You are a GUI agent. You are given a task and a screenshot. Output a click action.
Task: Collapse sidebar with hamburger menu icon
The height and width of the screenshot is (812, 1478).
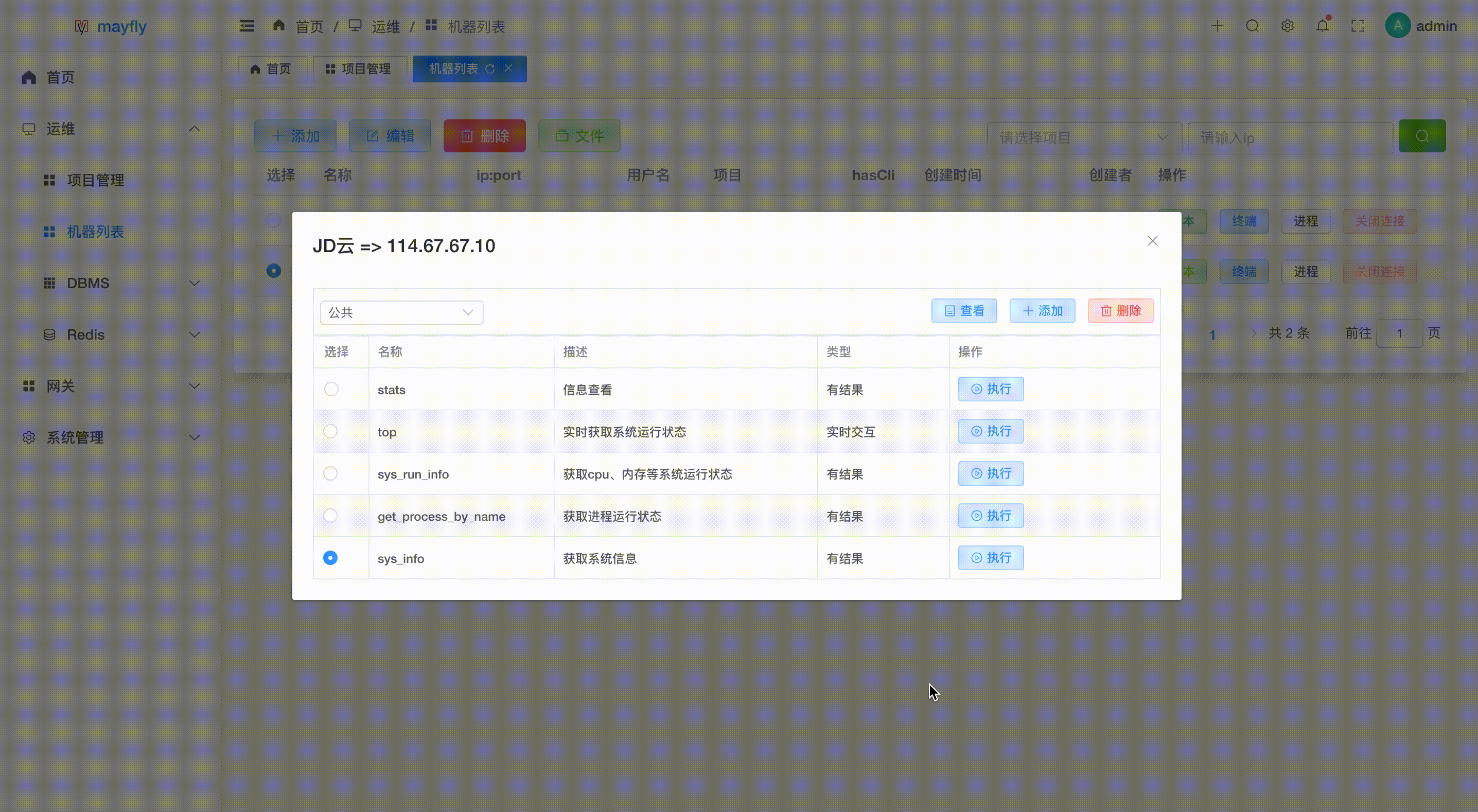tap(247, 26)
